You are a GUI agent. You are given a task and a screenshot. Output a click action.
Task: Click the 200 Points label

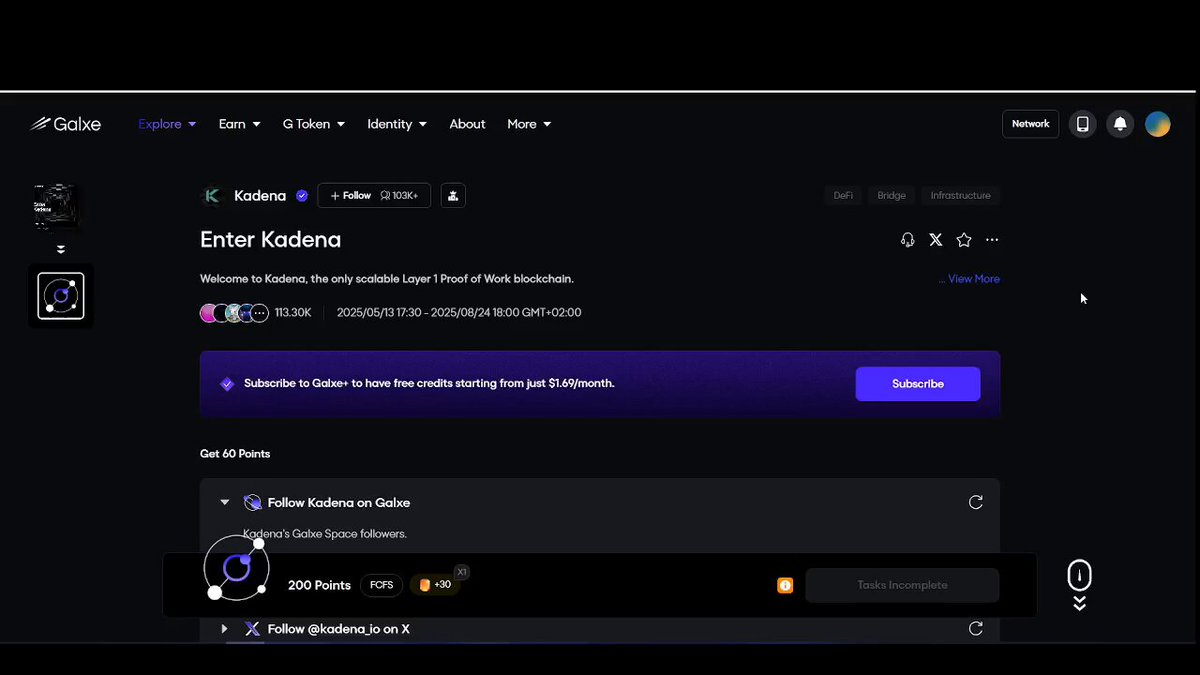click(319, 585)
